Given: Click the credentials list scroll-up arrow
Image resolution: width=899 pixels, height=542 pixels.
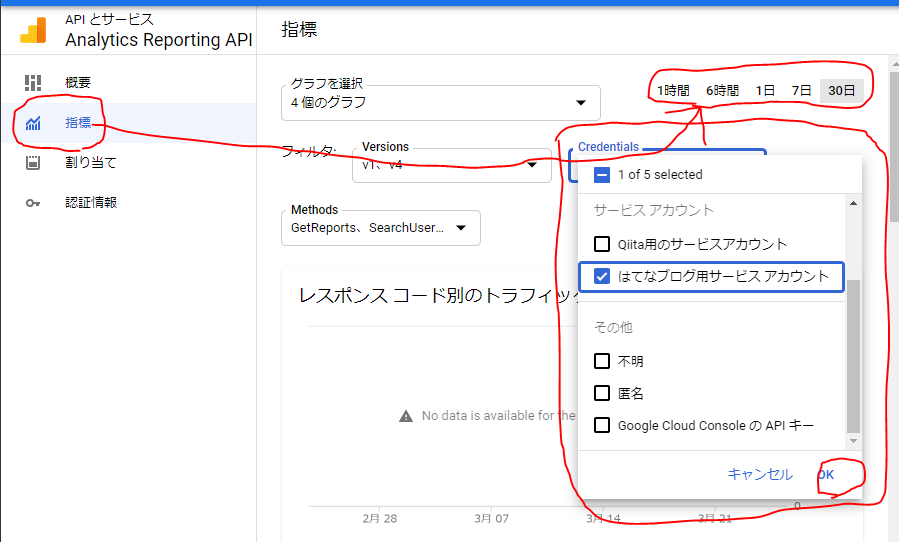Looking at the screenshot, I should (853, 204).
